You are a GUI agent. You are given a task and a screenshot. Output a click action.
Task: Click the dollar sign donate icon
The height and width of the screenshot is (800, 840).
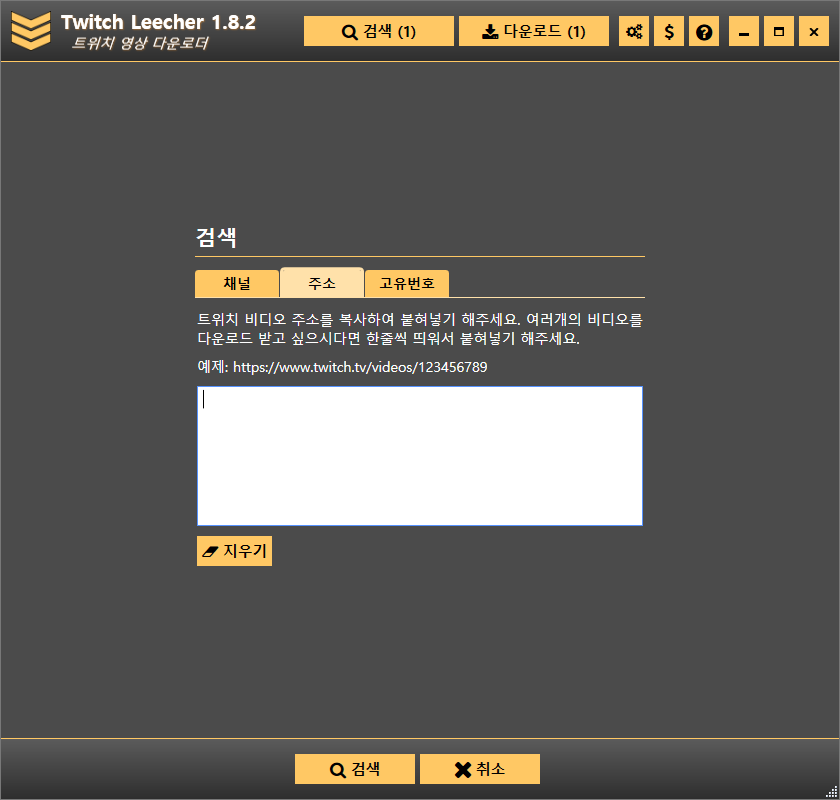pyautogui.click(x=669, y=31)
